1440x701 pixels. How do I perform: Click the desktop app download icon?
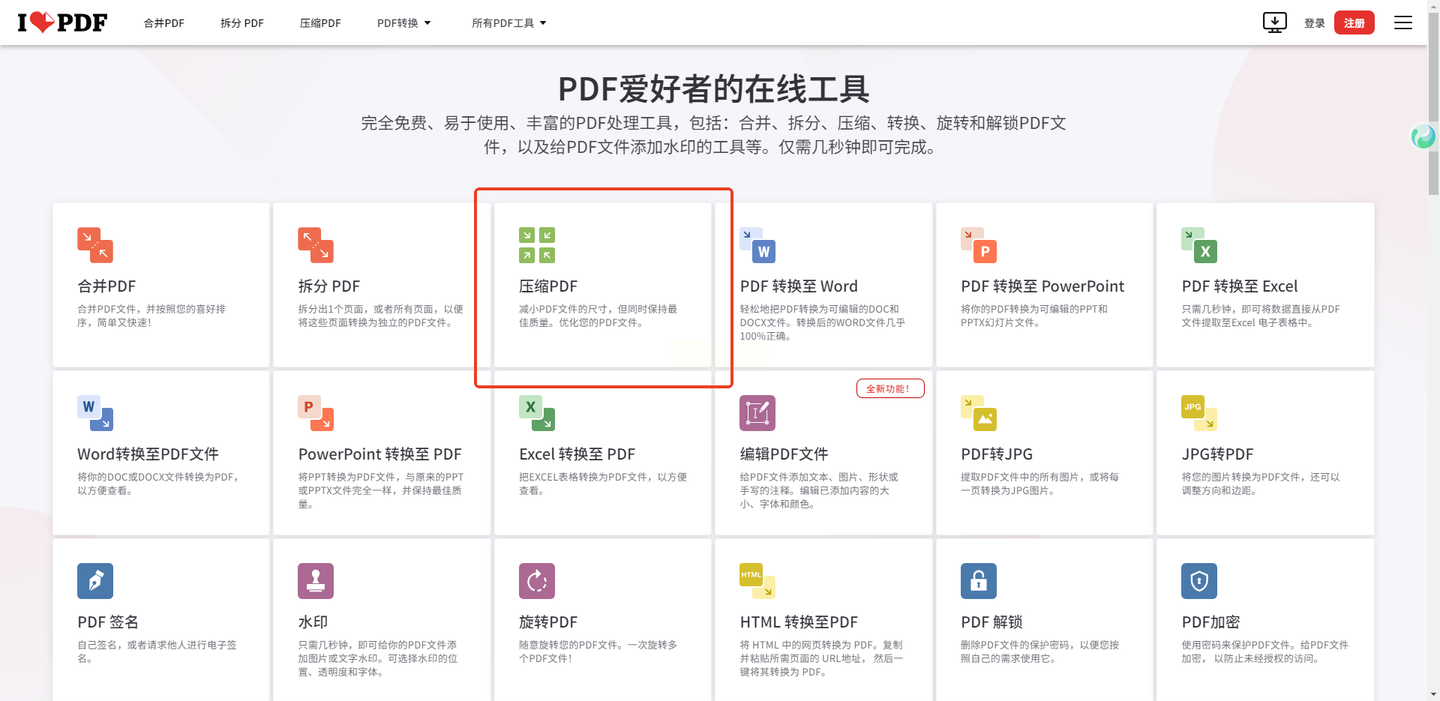click(x=1275, y=22)
